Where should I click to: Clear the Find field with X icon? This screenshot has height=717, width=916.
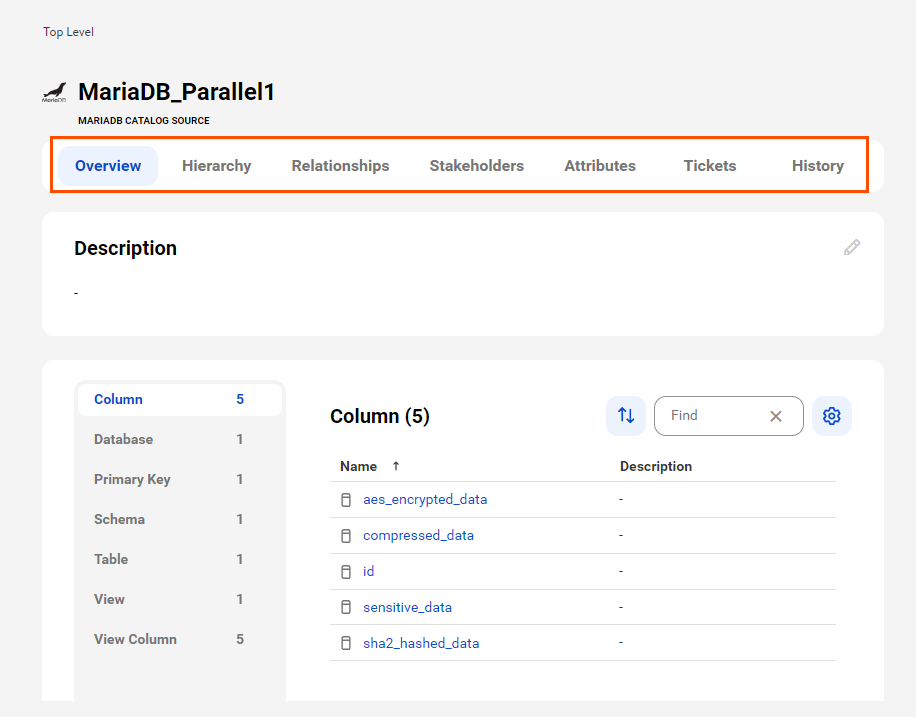click(x=776, y=416)
